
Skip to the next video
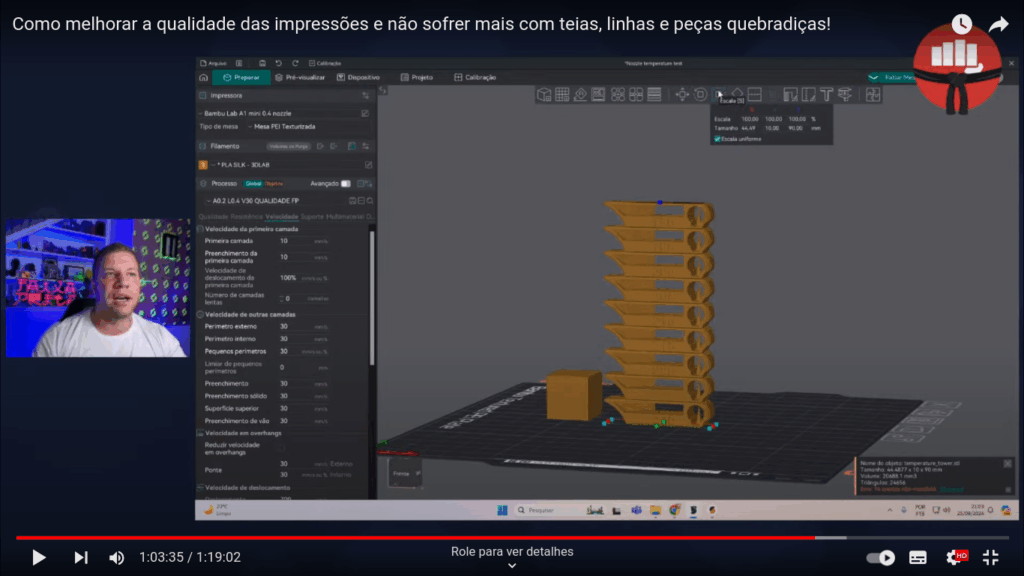tap(81, 557)
